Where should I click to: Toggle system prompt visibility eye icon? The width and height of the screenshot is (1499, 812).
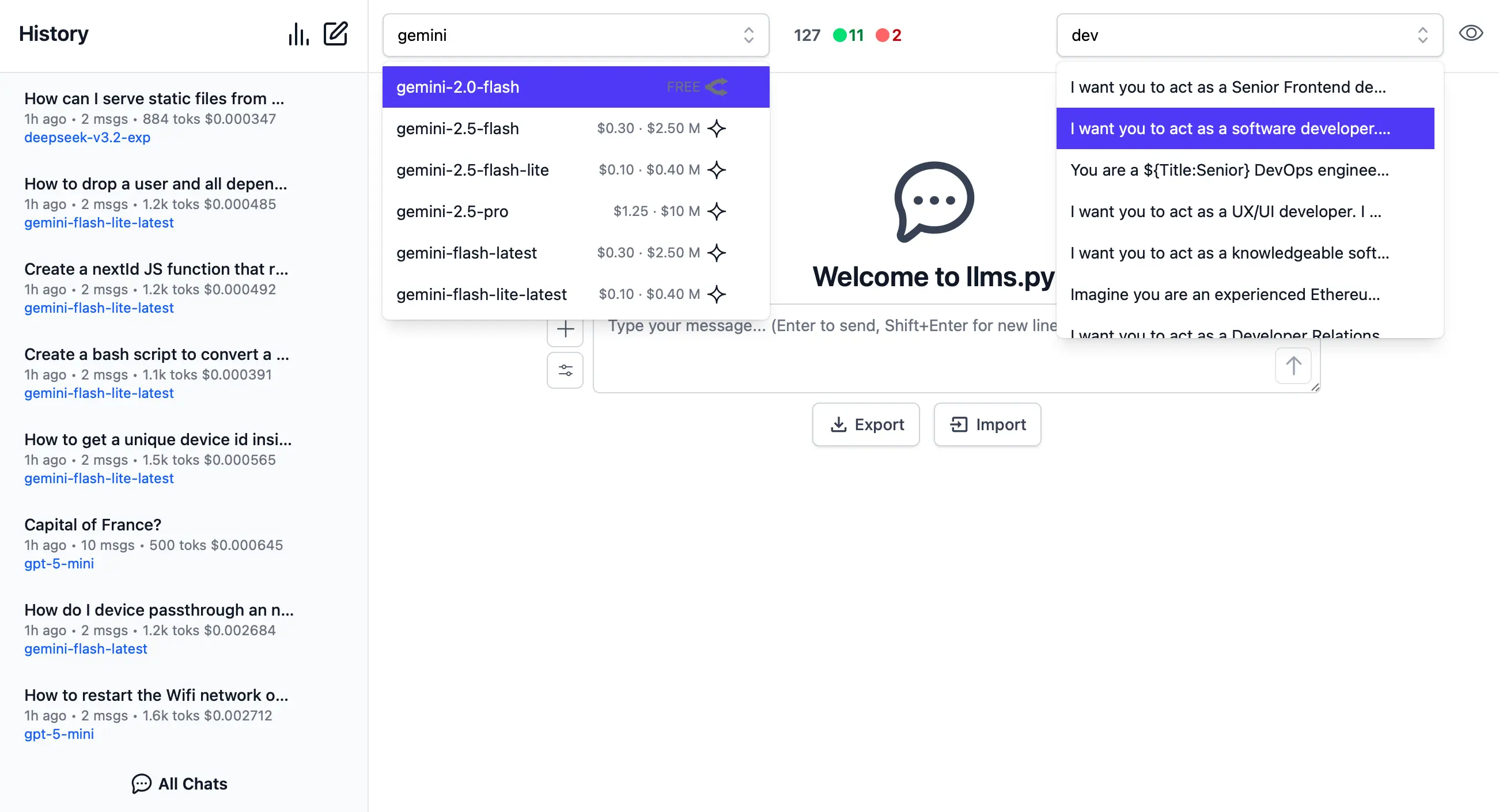[x=1471, y=34]
